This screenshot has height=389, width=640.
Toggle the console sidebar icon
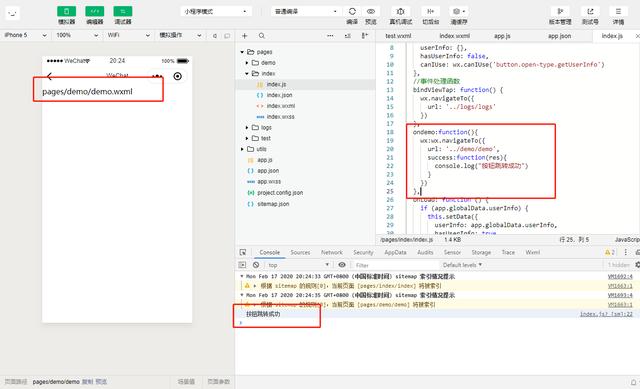tap(242, 265)
